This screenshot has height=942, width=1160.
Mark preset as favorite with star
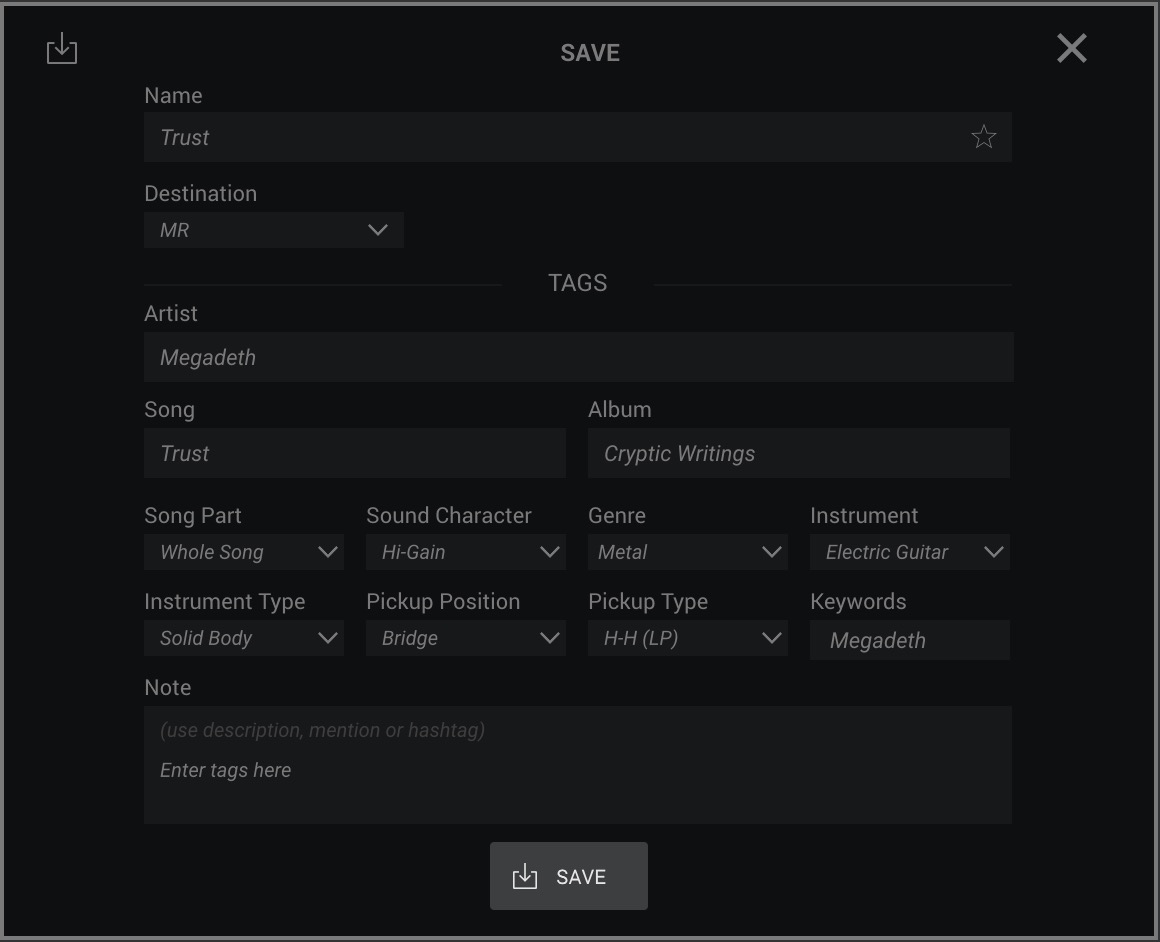[983, 137]
